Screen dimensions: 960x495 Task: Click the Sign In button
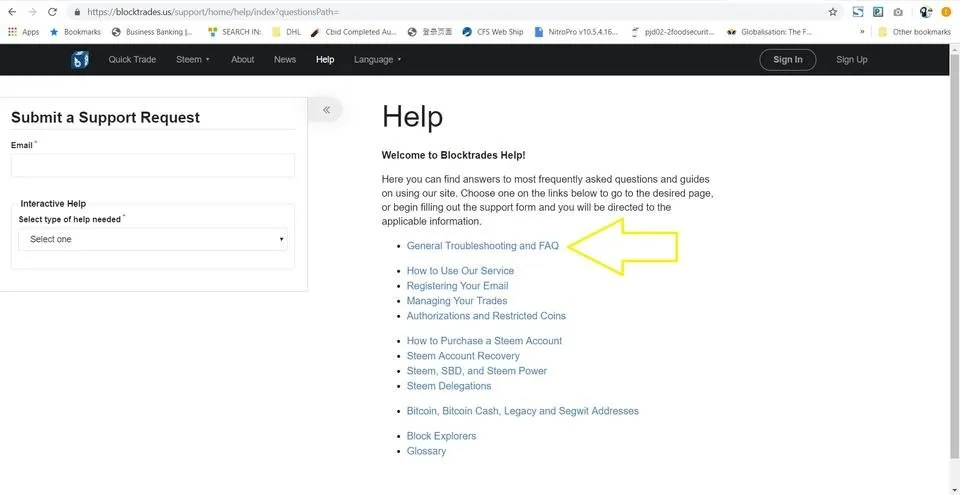(x=787, y=59)
